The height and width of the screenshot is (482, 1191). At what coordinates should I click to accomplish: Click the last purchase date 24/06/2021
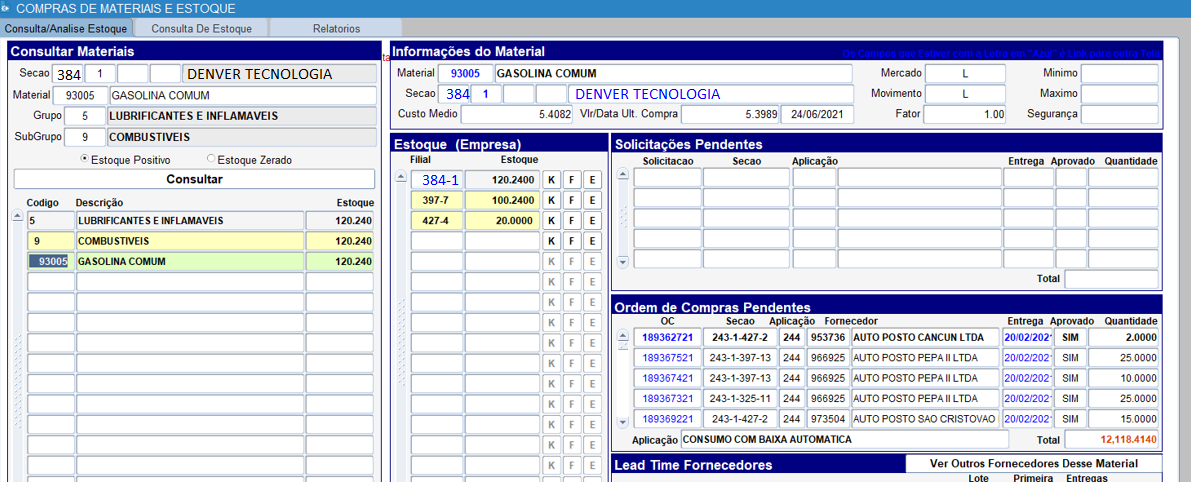click(817, 115)
